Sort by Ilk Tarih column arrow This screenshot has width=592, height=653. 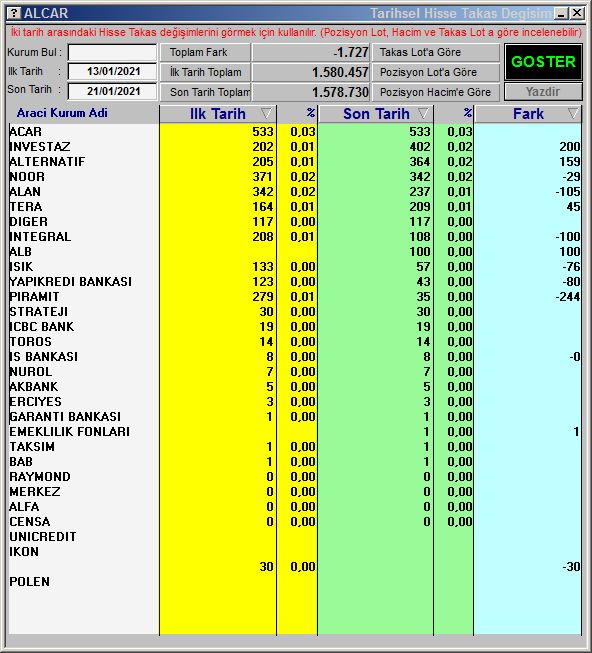[266, 113]
